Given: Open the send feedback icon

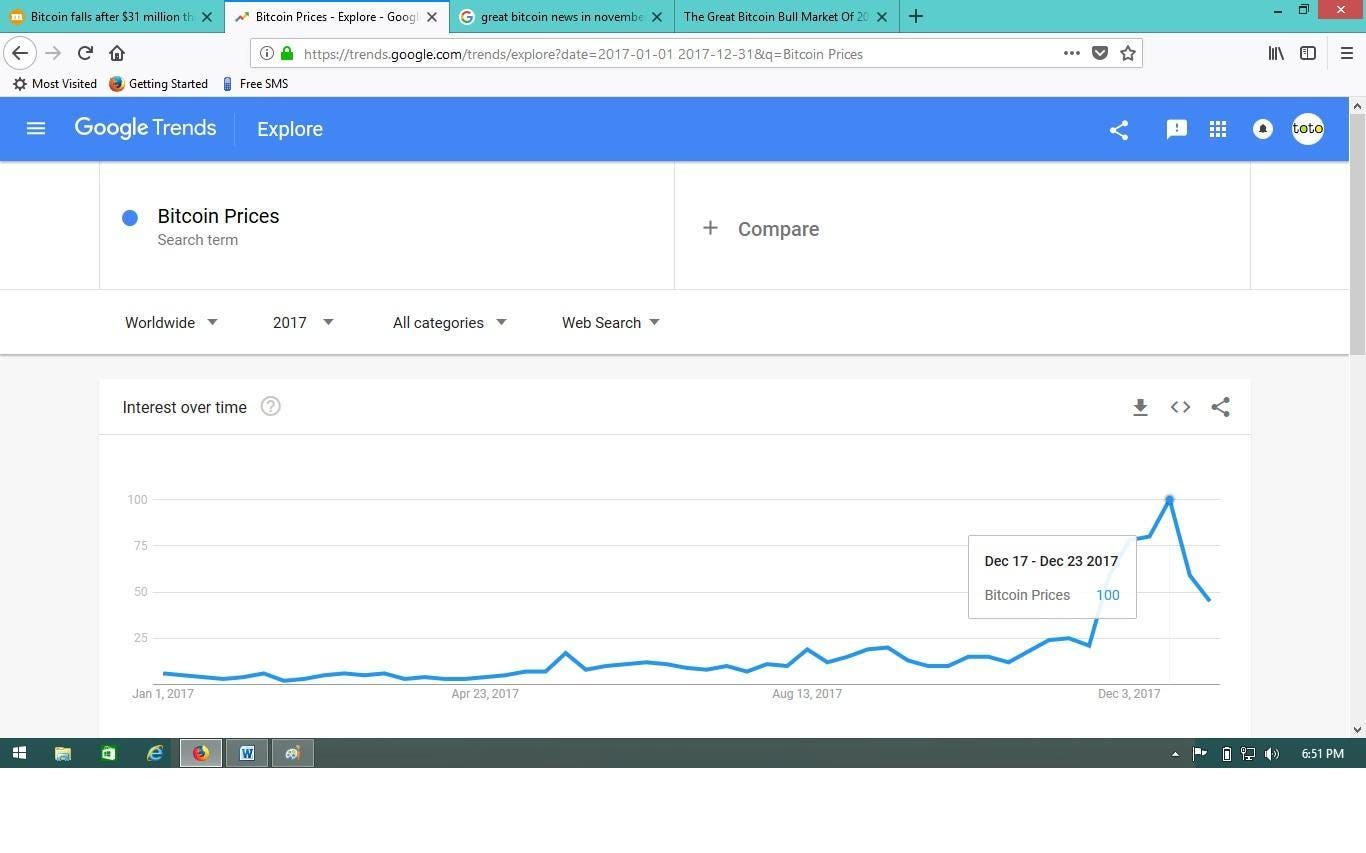Looking at the screenshot, I should 1176,128.
